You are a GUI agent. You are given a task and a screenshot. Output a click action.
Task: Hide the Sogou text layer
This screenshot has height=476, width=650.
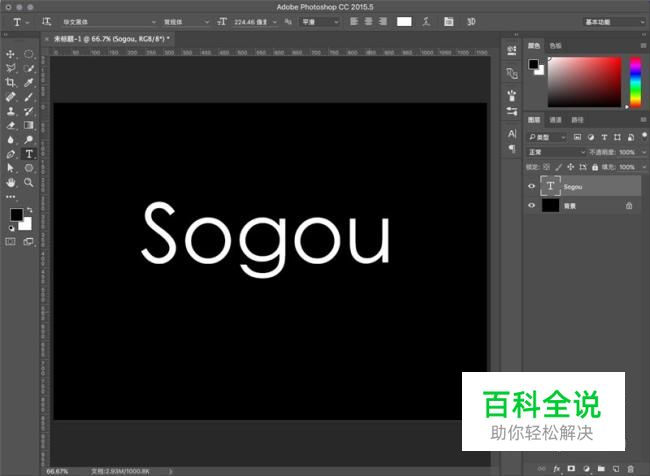(x=531, y=186)
